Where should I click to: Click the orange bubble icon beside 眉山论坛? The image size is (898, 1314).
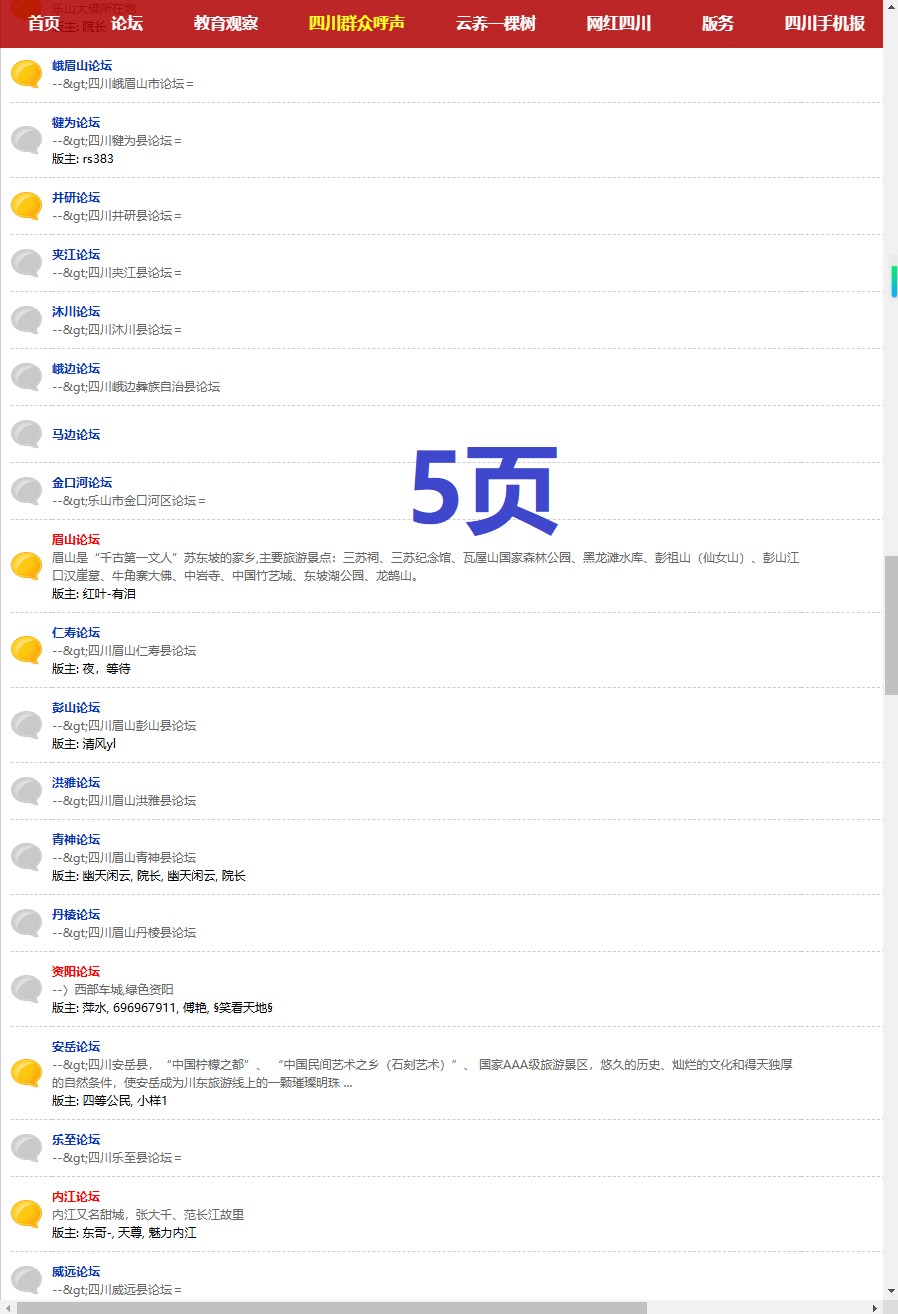(26, 566)
